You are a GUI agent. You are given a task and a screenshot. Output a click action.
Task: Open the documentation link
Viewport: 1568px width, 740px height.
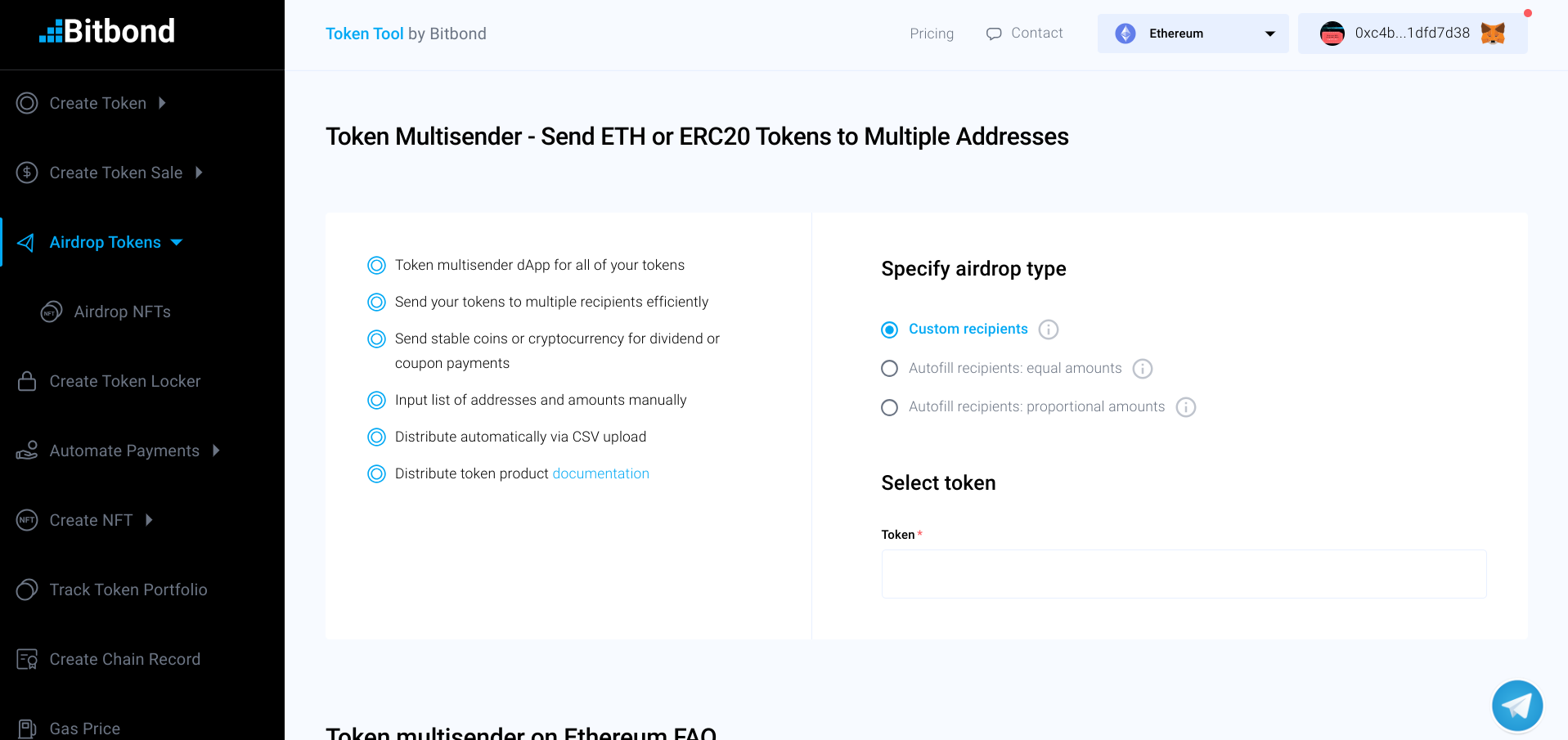pos(600,473)
